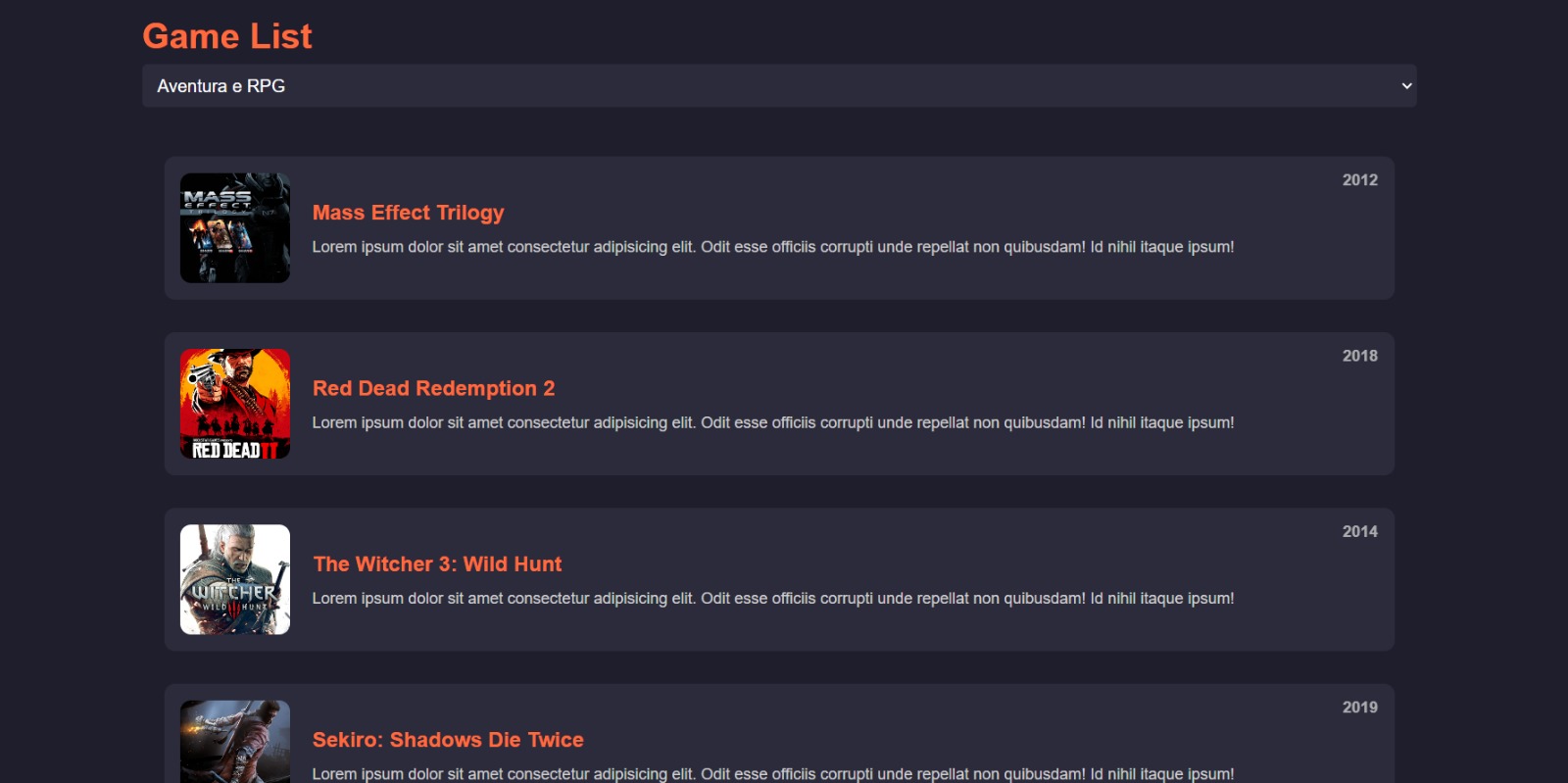The height and width of the screenshot is (783, 1568).
Task: Click the Mass Effect Trilogy description text
Action: [773, 247]
